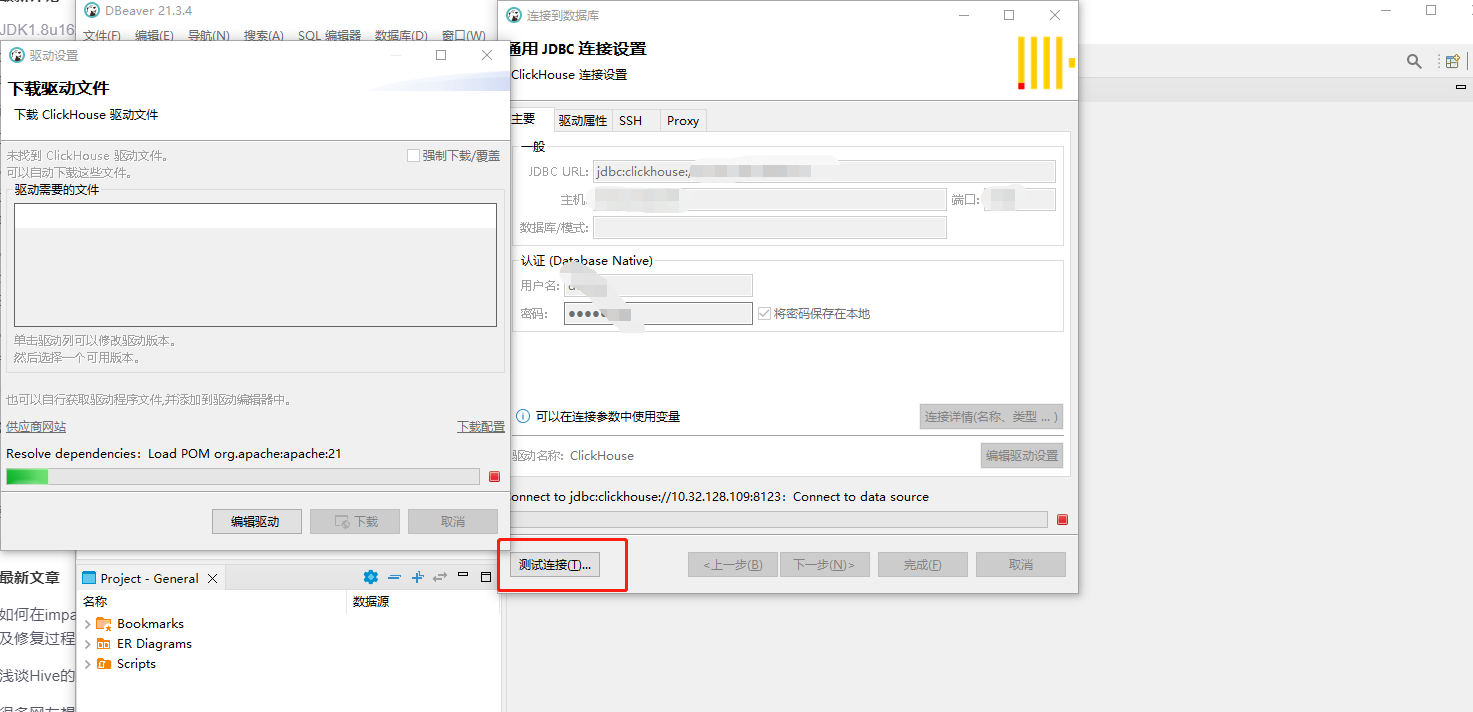Switch to the 驱动属性 tab
This screenshot has width=1473, height=712.
tap(582, 120)
